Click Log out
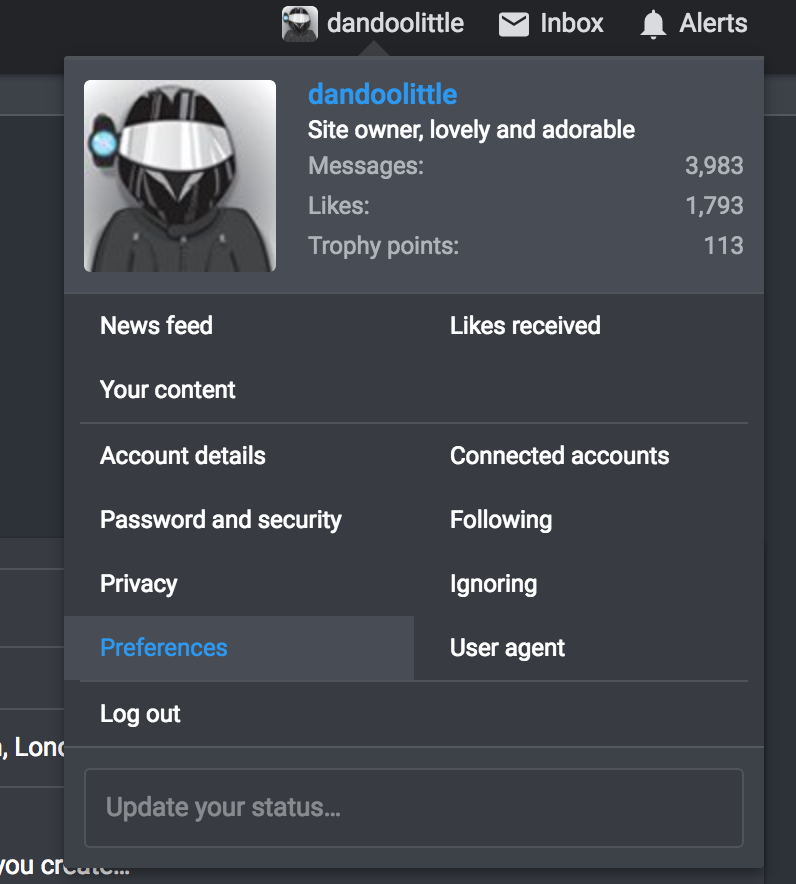This screenshot has width=796, height=884. tap(141, 714)
